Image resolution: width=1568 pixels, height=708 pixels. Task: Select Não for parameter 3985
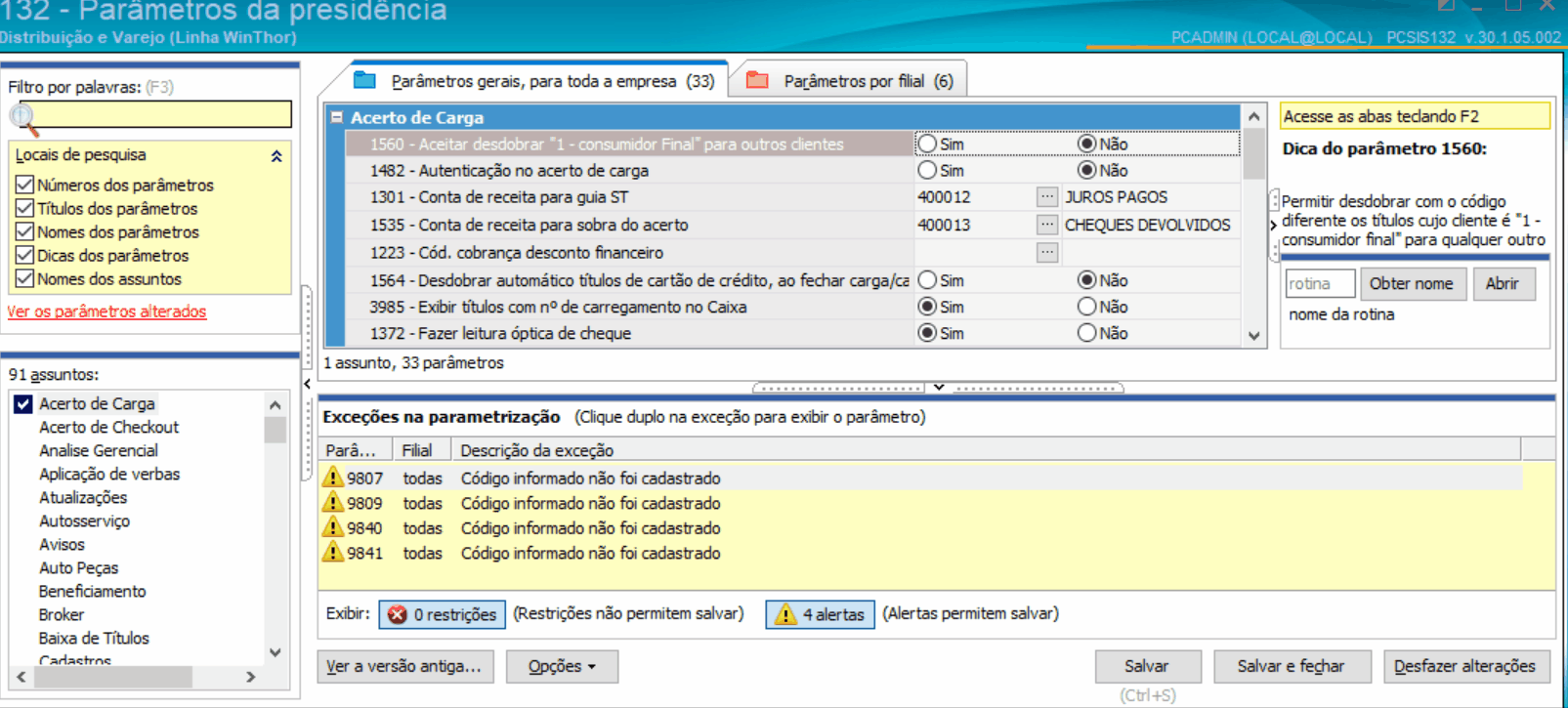pos(1086,307)
